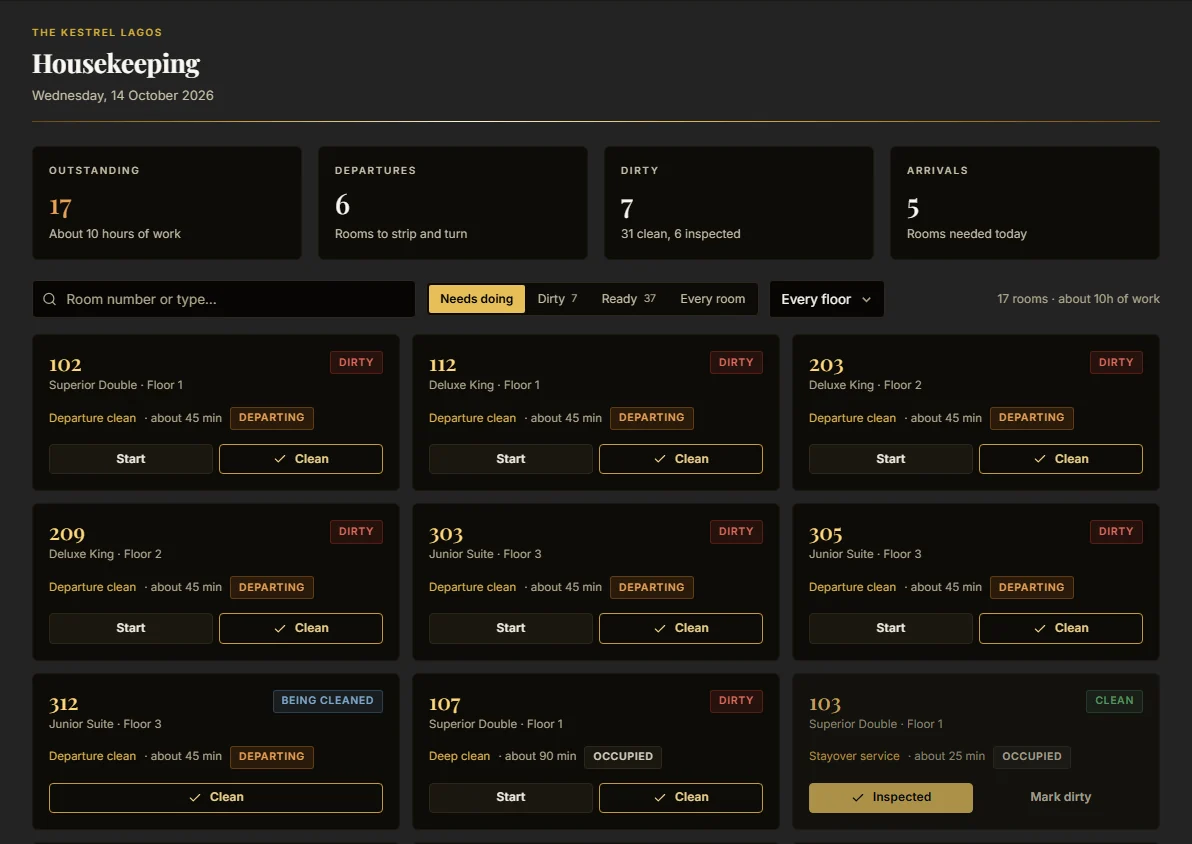Mark room 102 as Clean

pos(301,459)
